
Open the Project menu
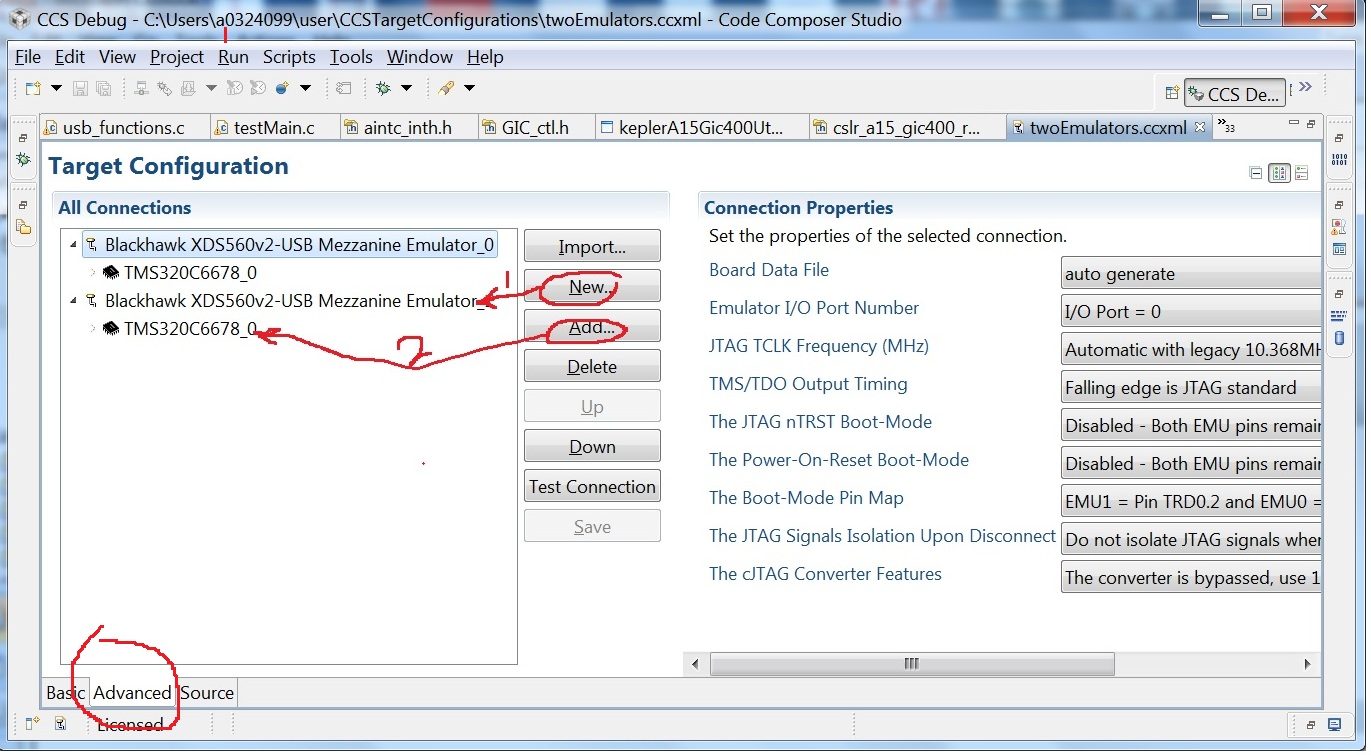click(177, 57)
